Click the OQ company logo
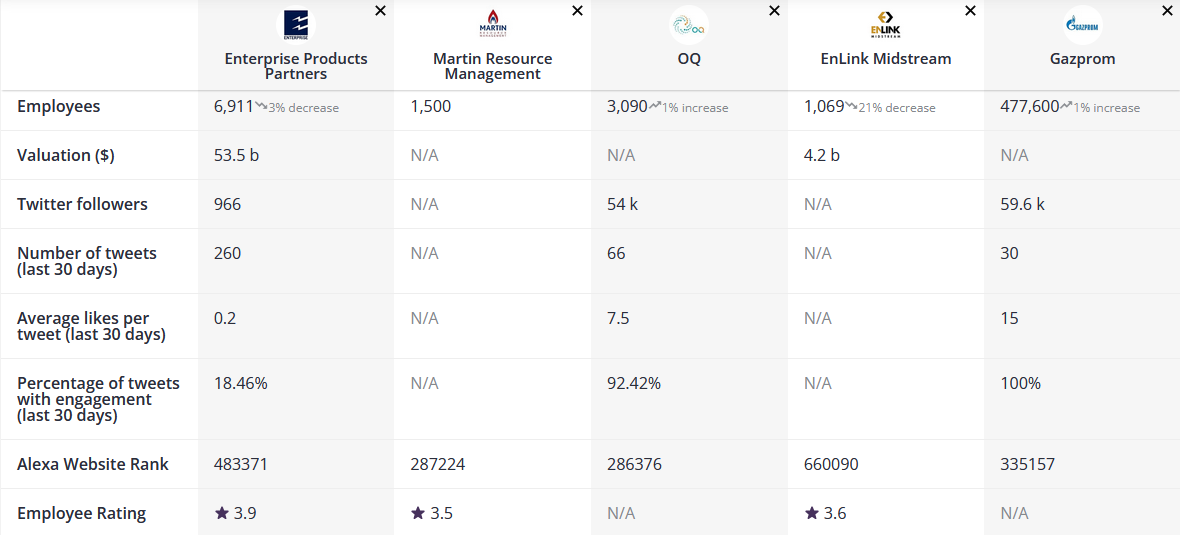The height and width of the screenshot is (535, 1180). tap(689, 25)
